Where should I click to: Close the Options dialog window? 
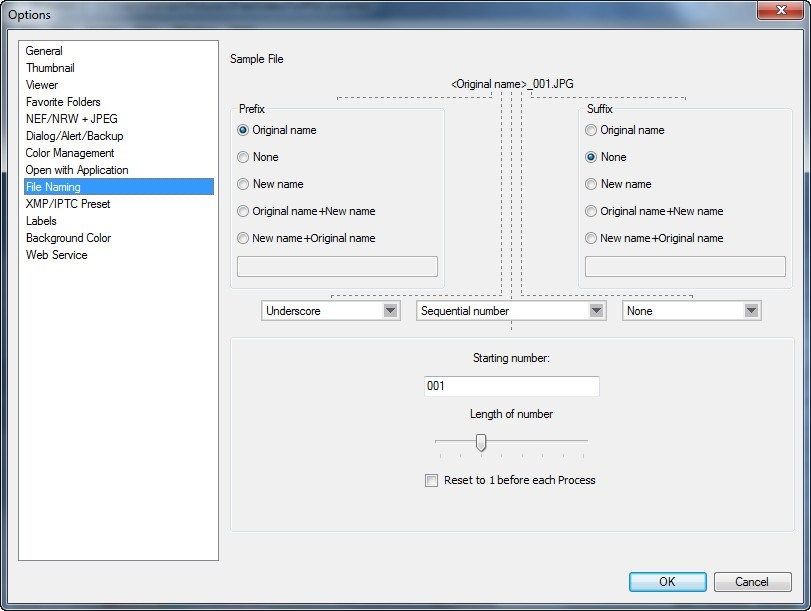coord(775,13)
